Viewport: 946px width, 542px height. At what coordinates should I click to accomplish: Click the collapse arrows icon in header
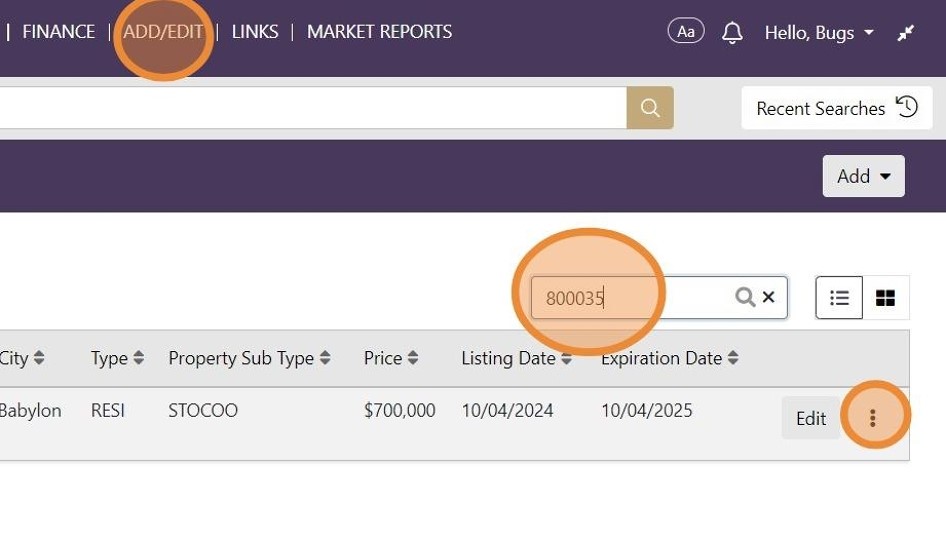pos(906,33)
